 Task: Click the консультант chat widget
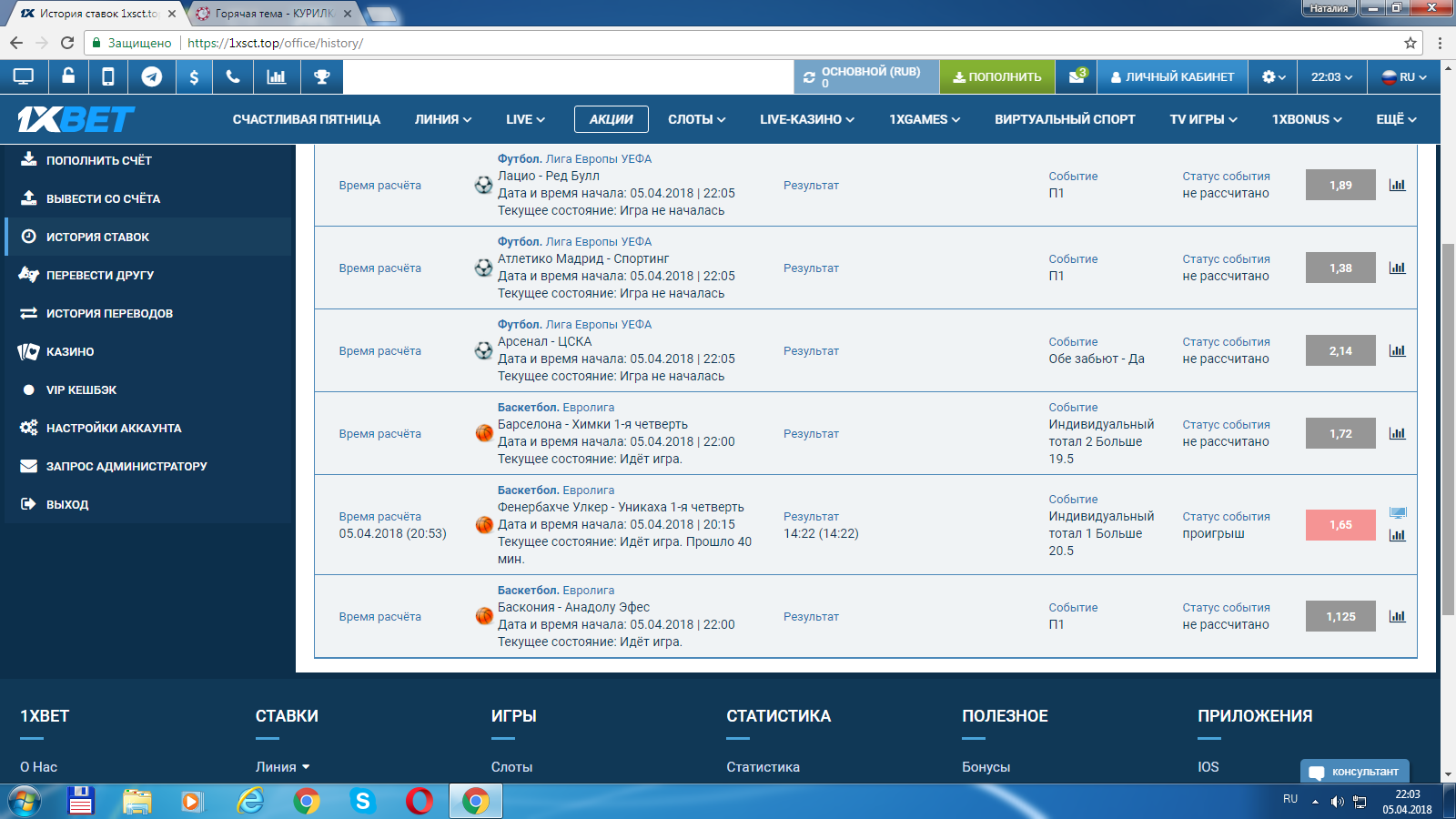[x=1355, y=772]
